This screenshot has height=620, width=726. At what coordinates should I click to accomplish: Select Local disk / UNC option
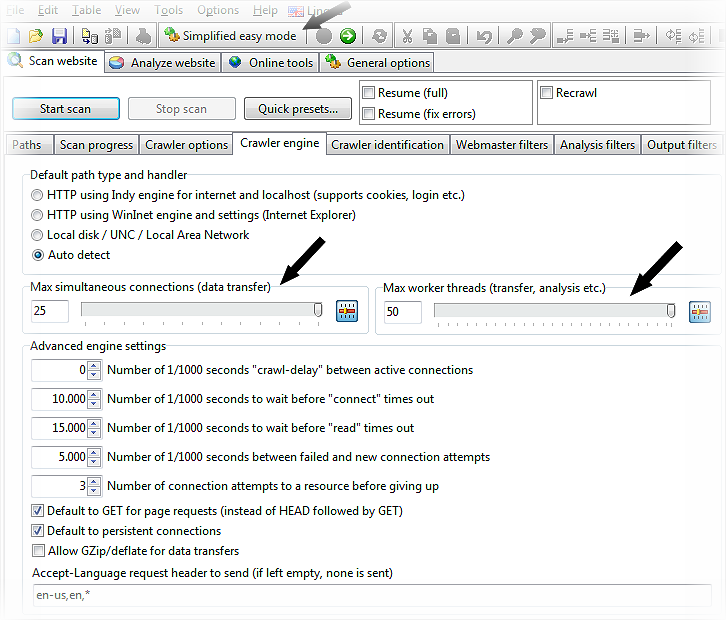pos(37,235)
